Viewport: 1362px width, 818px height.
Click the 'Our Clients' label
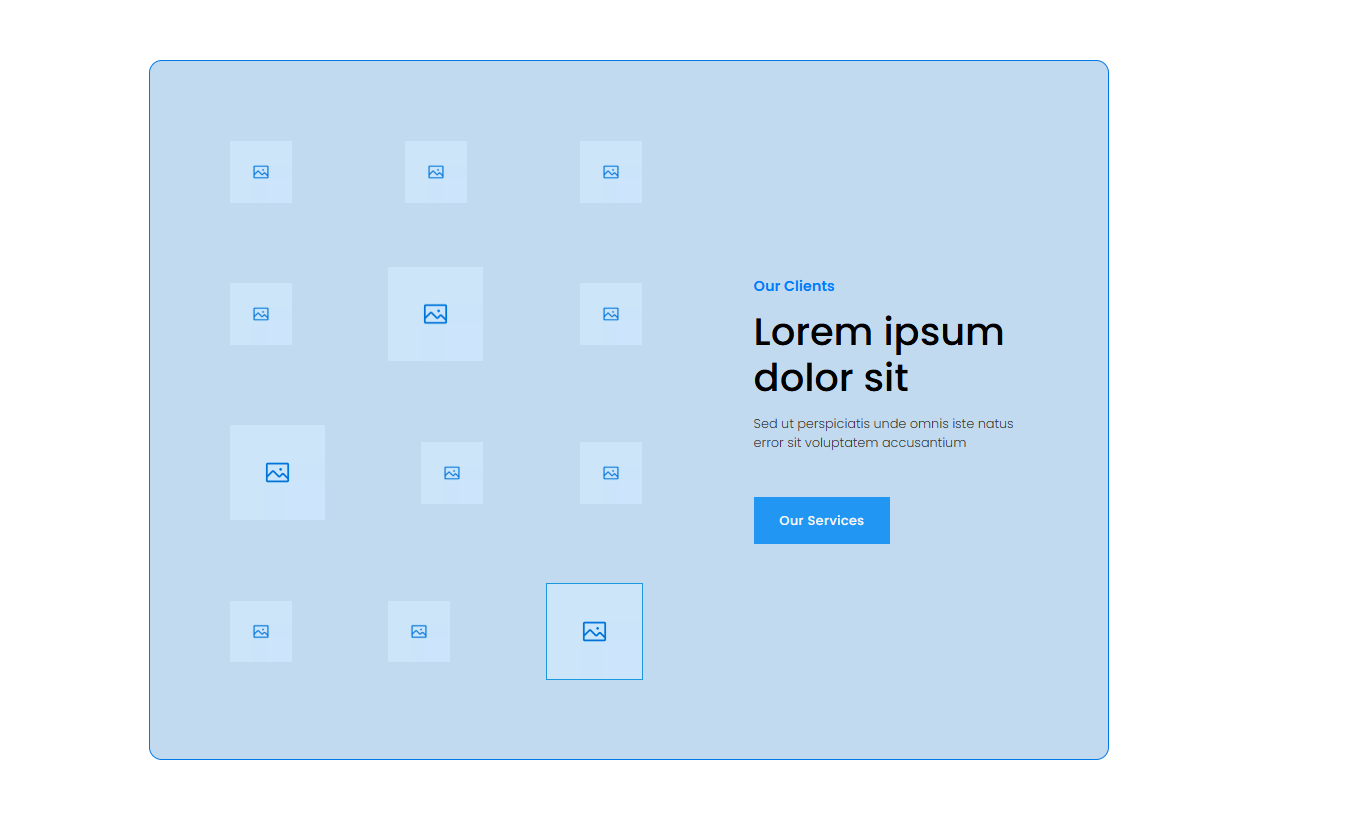tap(794, 286)
